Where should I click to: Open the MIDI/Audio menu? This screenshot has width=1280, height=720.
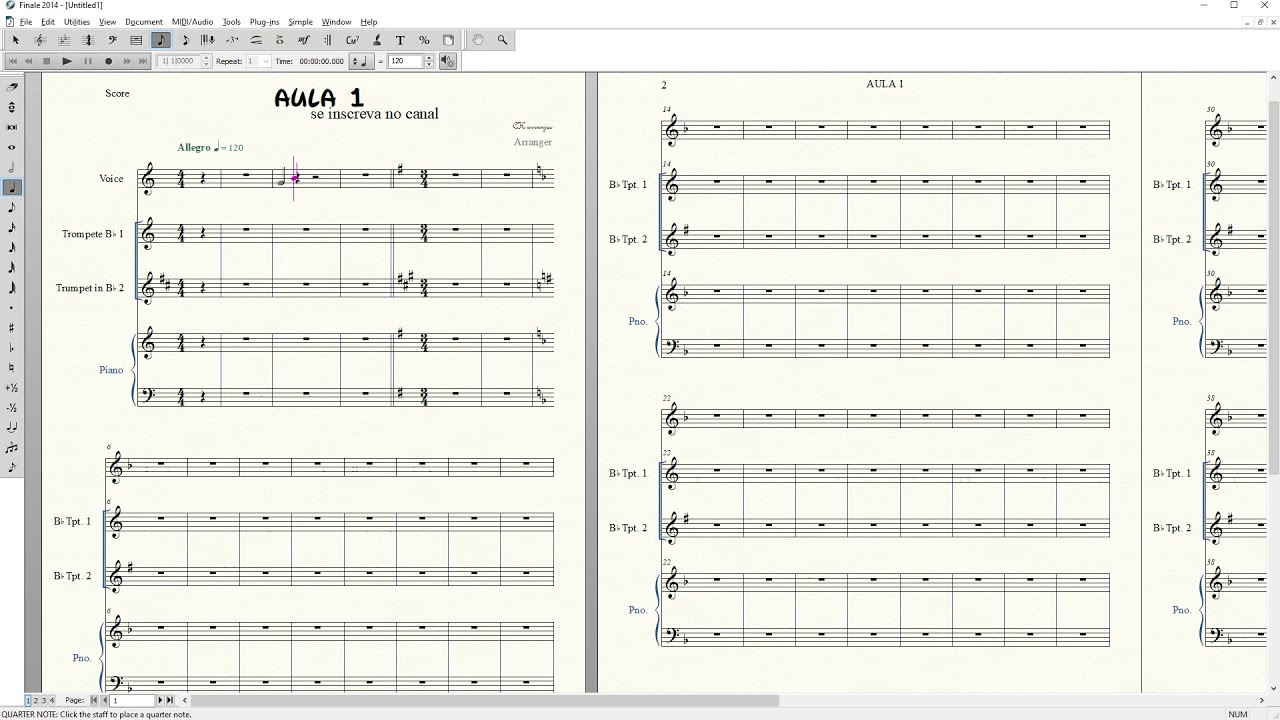click(x=192, y=22)
